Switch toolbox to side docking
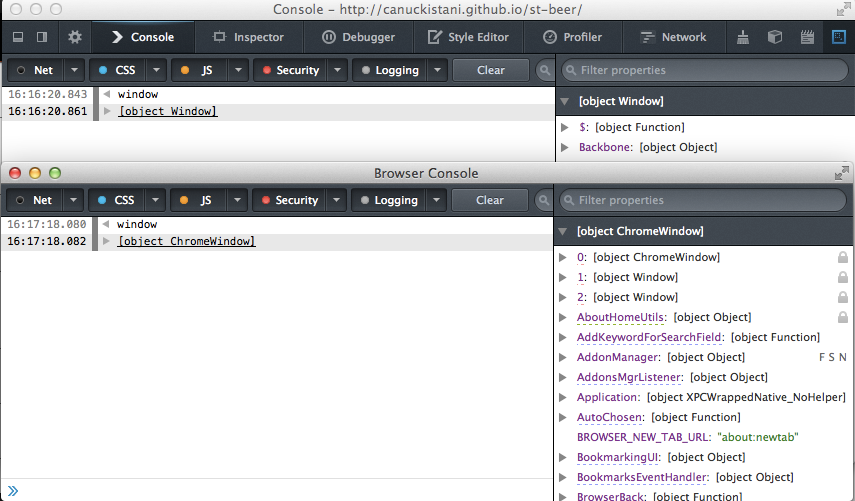The image size is (855, 501). 42,37
